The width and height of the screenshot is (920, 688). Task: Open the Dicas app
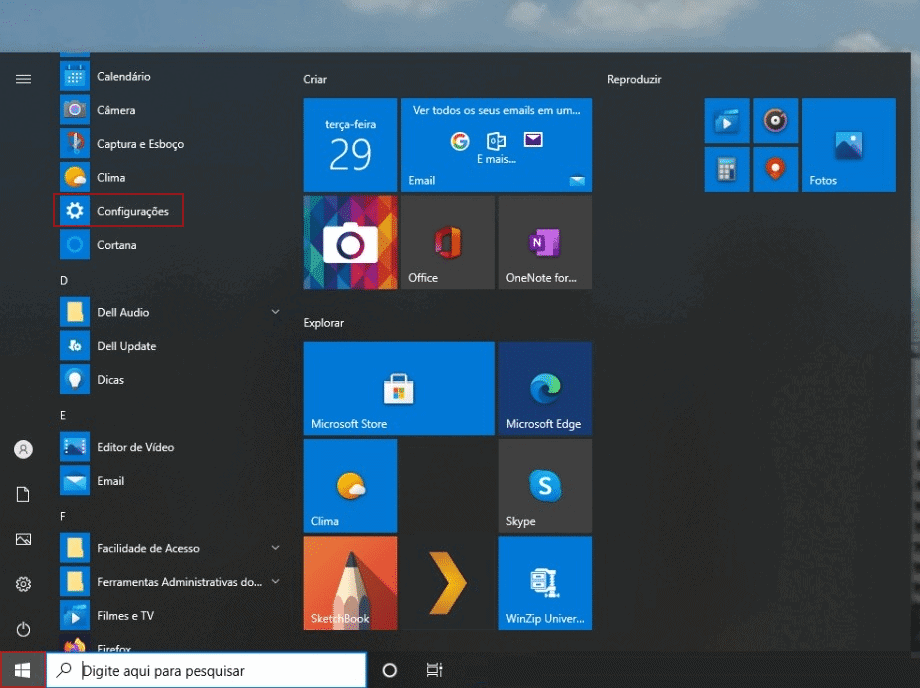coord(170,379)
